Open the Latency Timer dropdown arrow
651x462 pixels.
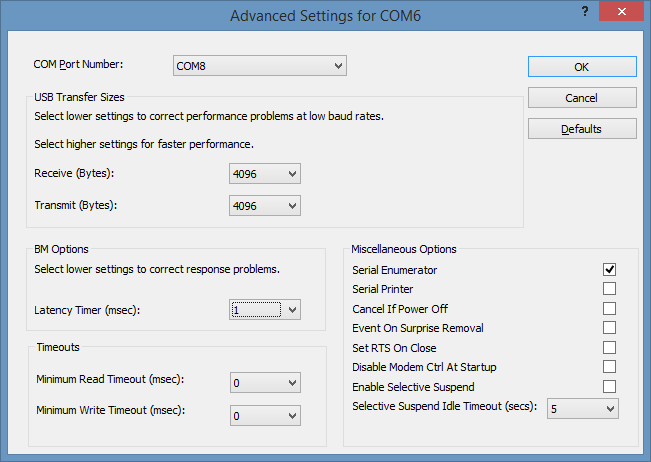coord(292,310)
